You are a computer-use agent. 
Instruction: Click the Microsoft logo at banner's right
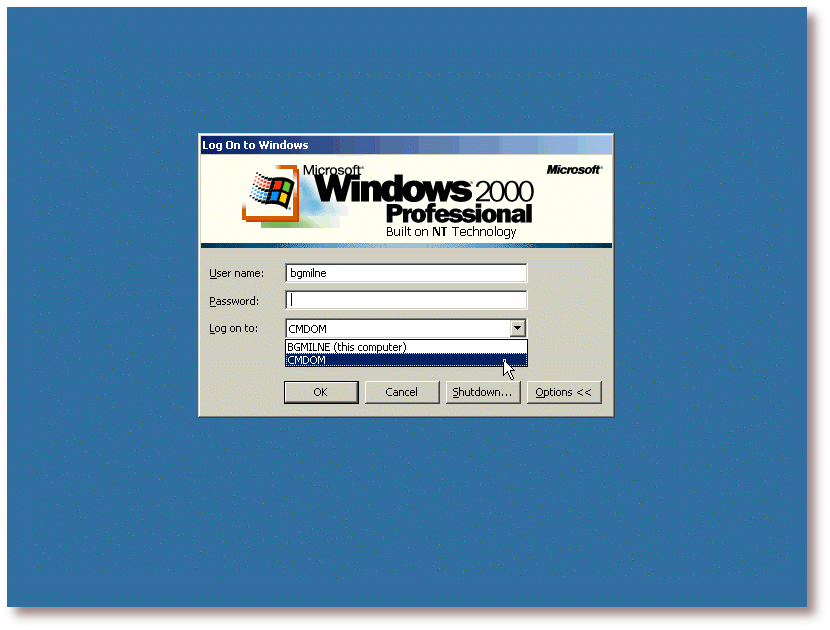(574, 170)
